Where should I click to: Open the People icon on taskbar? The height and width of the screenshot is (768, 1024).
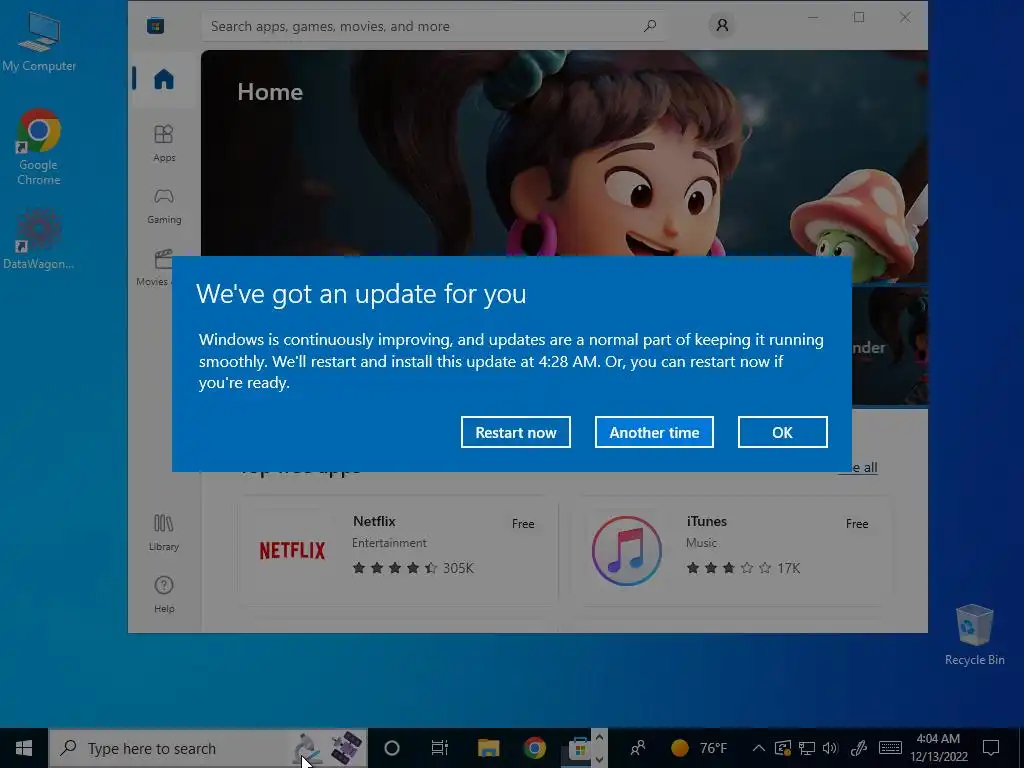637,748
